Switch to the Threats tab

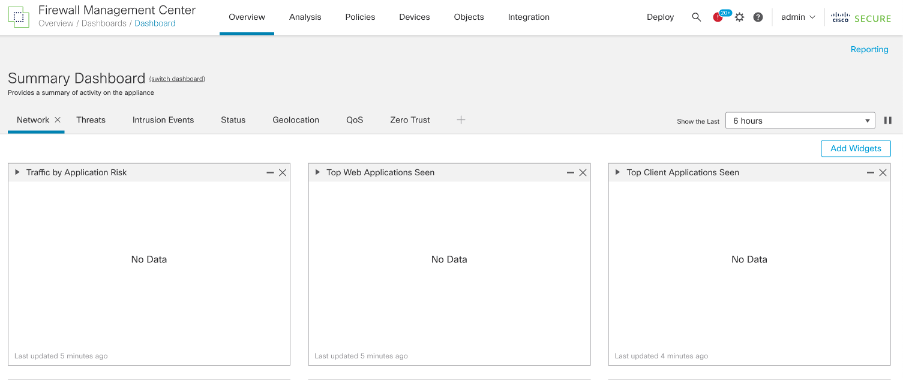(91, 120)
